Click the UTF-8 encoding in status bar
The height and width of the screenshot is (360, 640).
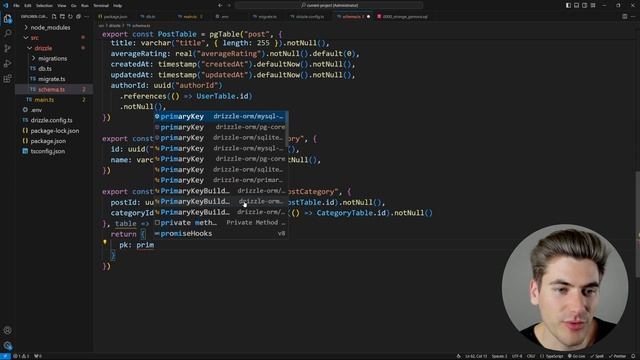tap(517, 356)
